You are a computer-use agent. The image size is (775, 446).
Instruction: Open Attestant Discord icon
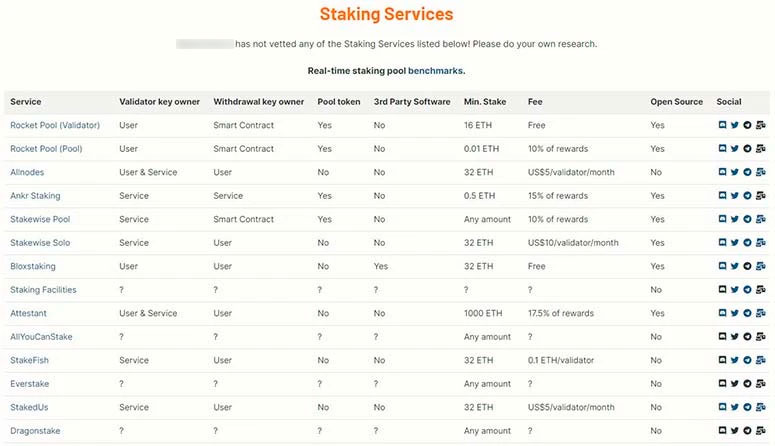(722, 314)
